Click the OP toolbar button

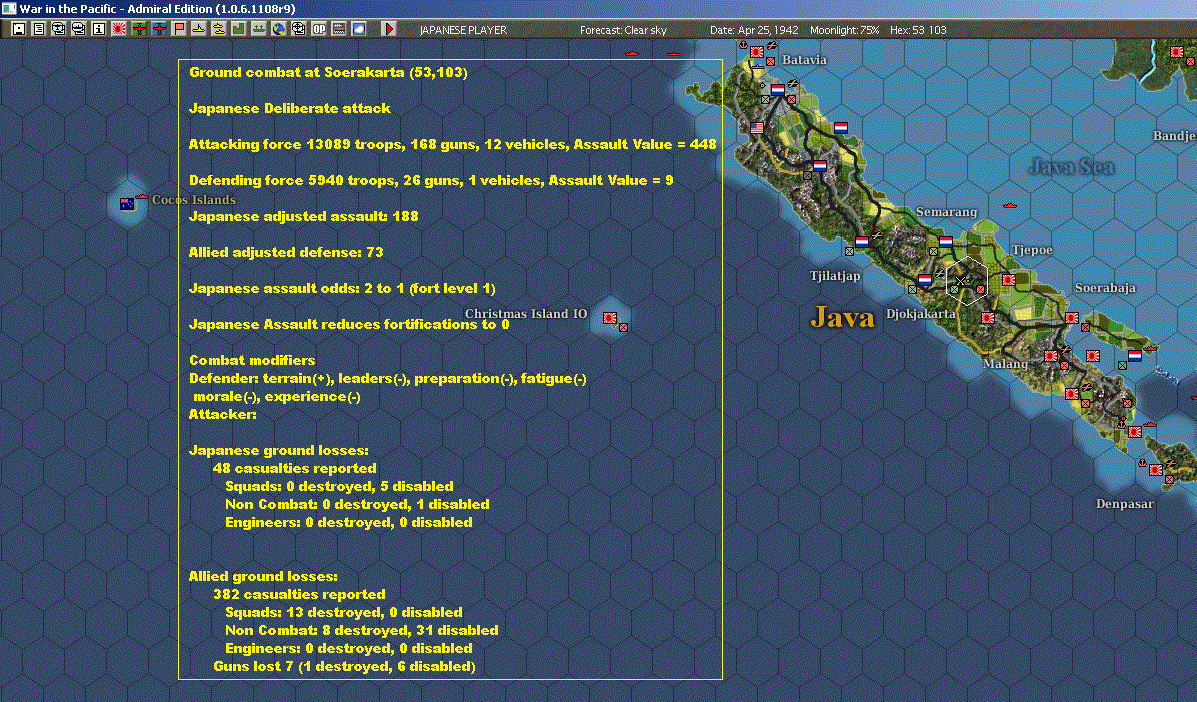tap(318, 29)
